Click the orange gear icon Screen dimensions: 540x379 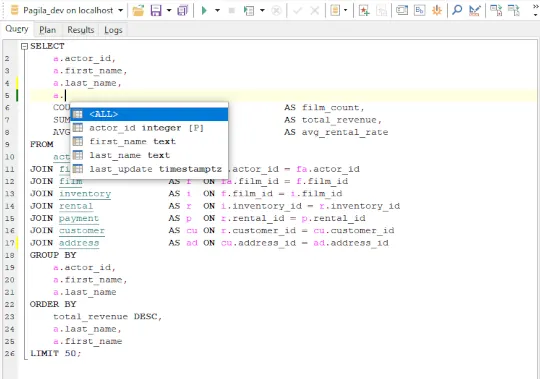(437, 11)
